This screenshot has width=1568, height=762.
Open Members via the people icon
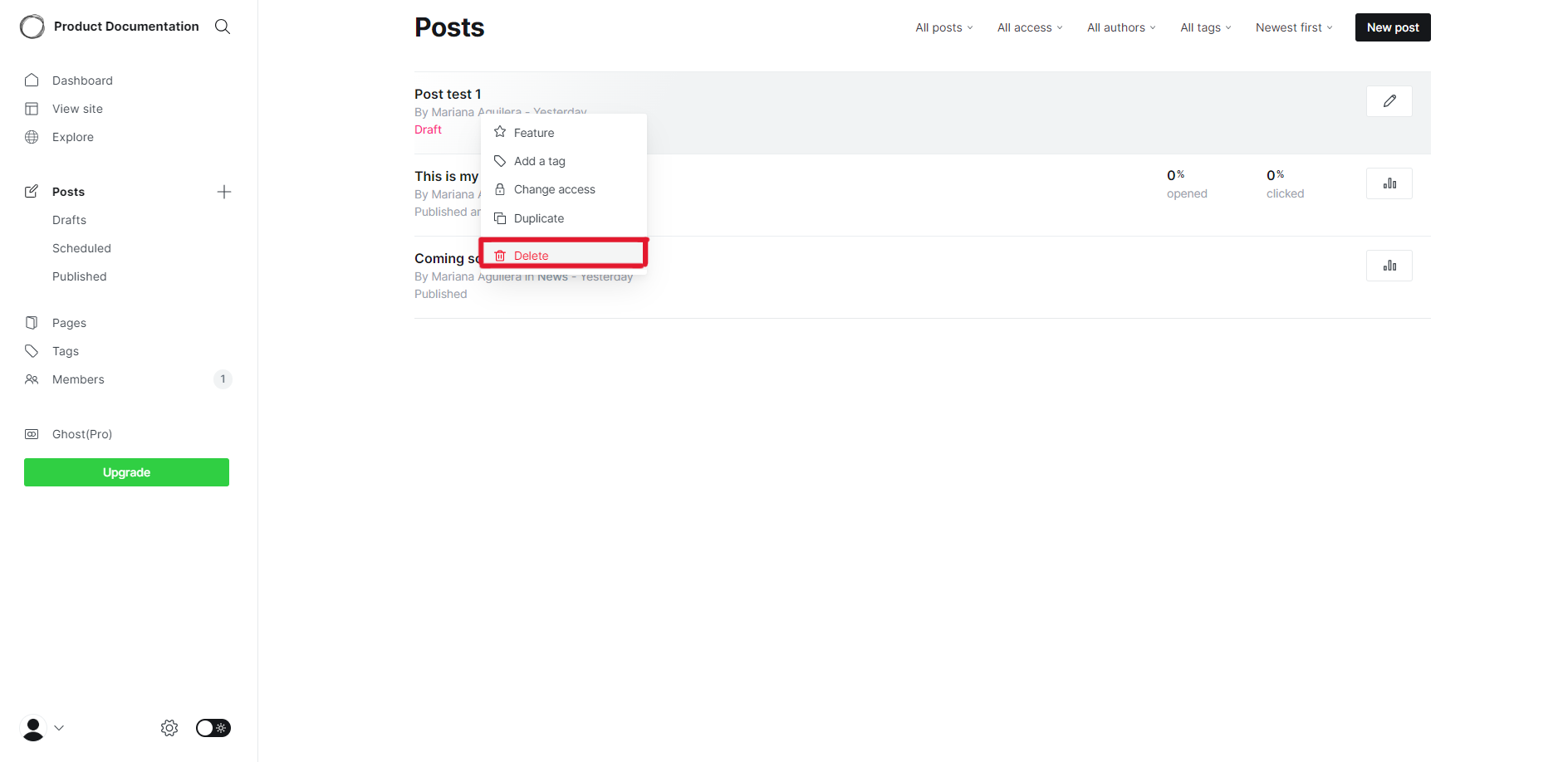[32, 379]
